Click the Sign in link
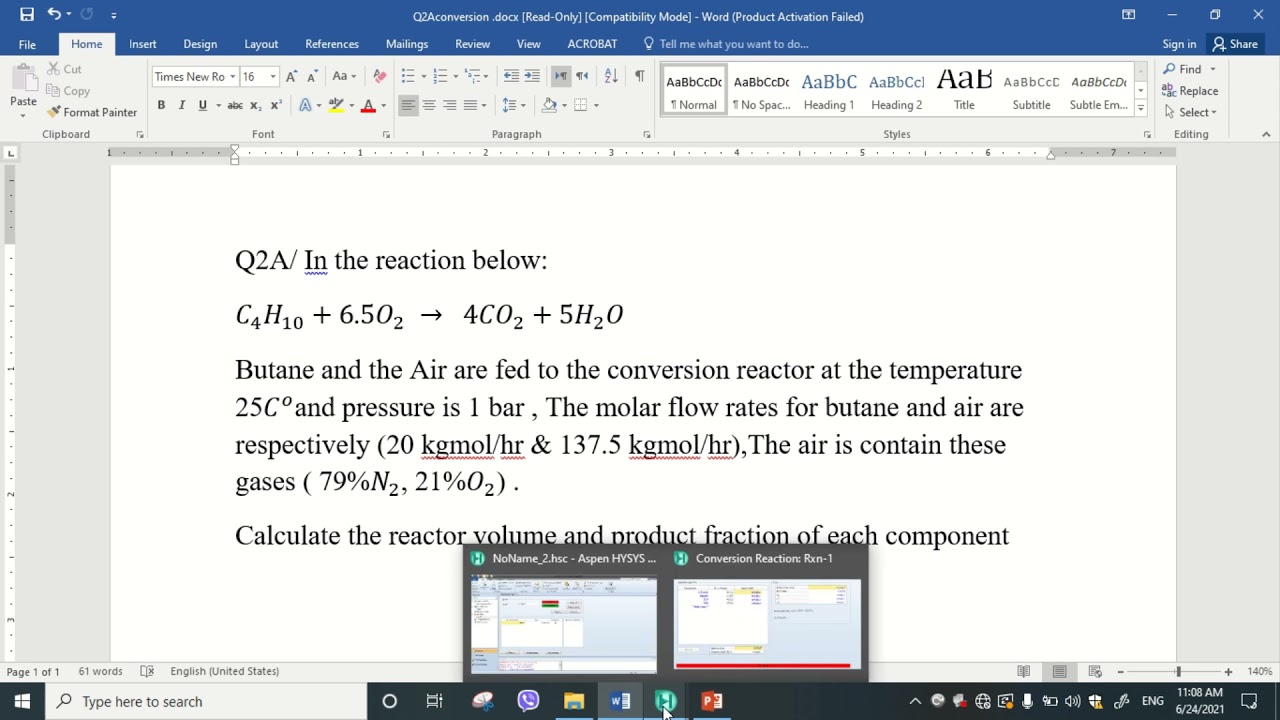This screenshot has height=720, width=1280. 1179,44
